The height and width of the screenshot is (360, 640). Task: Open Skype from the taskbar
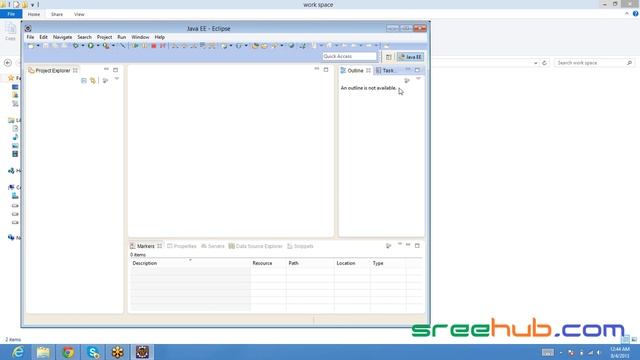coord(93,352)
